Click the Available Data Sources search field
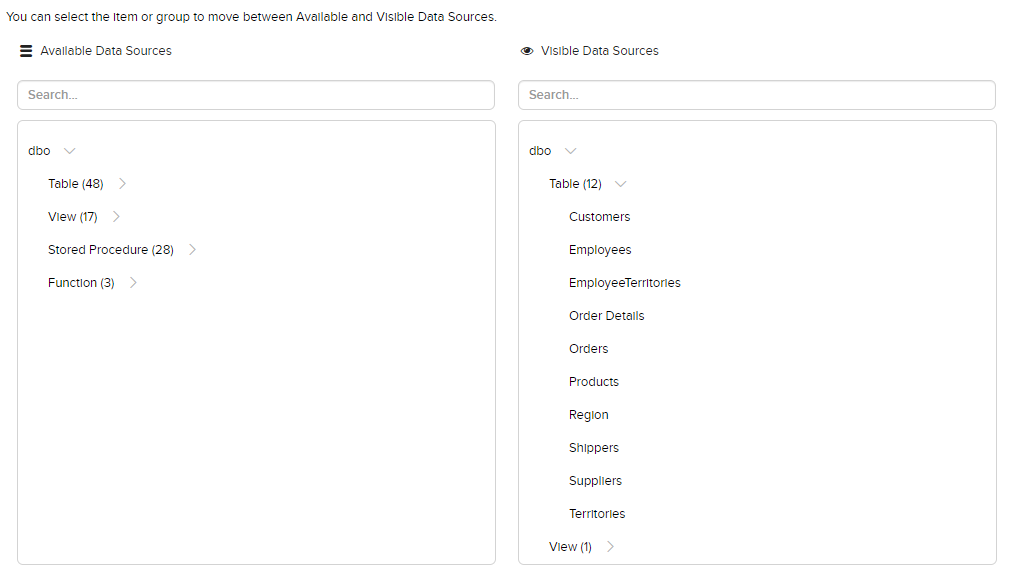This screenshot has height=582, width=1015. coord(256,95)
